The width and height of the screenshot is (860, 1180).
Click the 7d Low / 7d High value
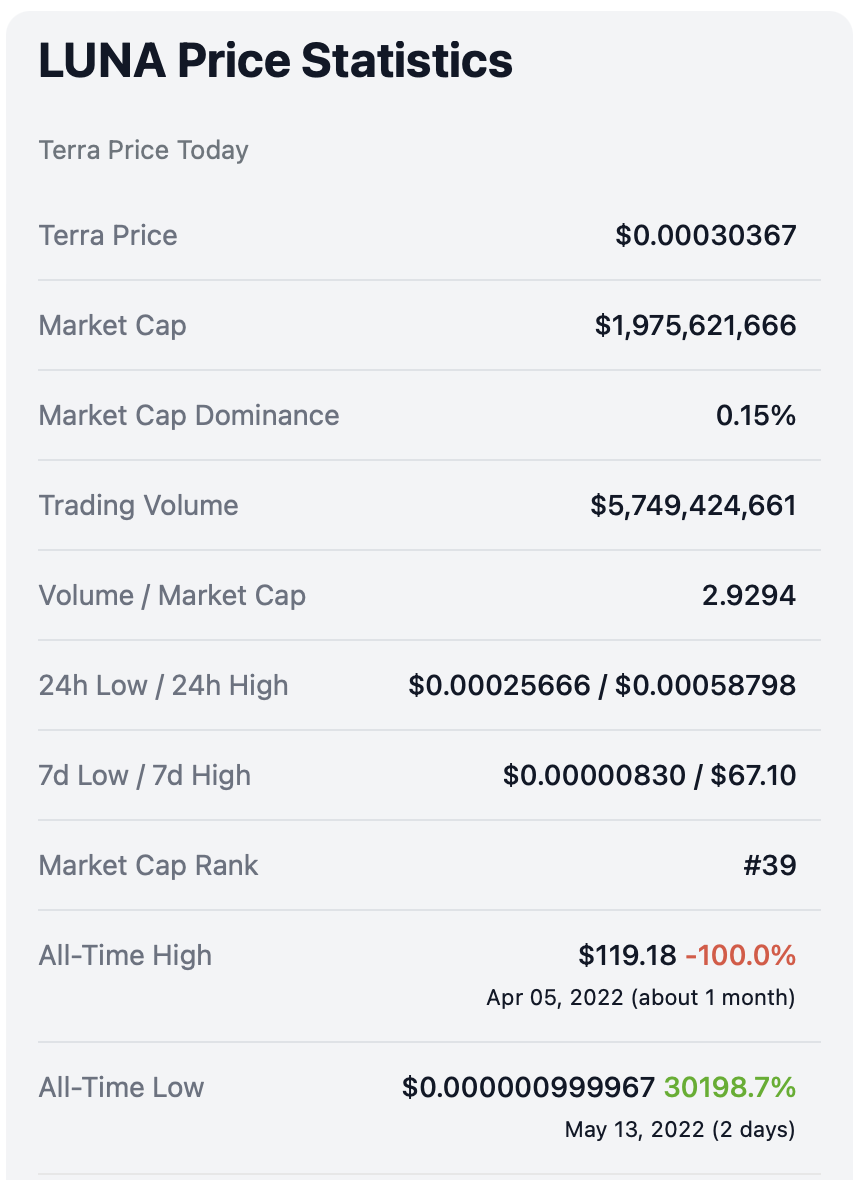pos(649,776)
